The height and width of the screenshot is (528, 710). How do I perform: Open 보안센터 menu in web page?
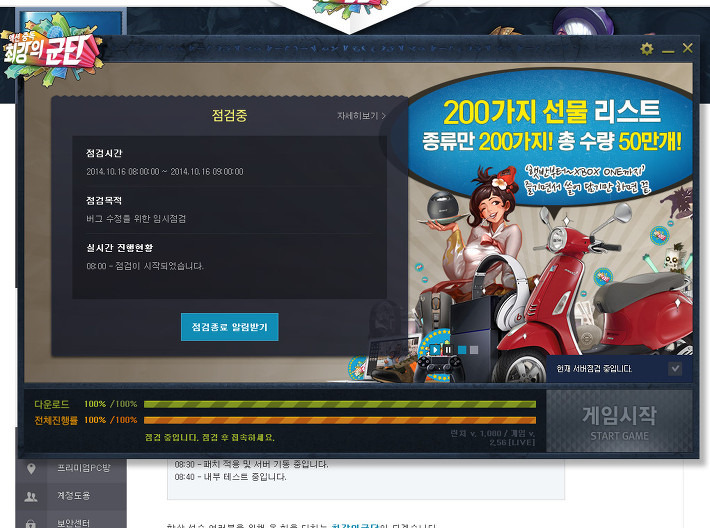(73, 523)
